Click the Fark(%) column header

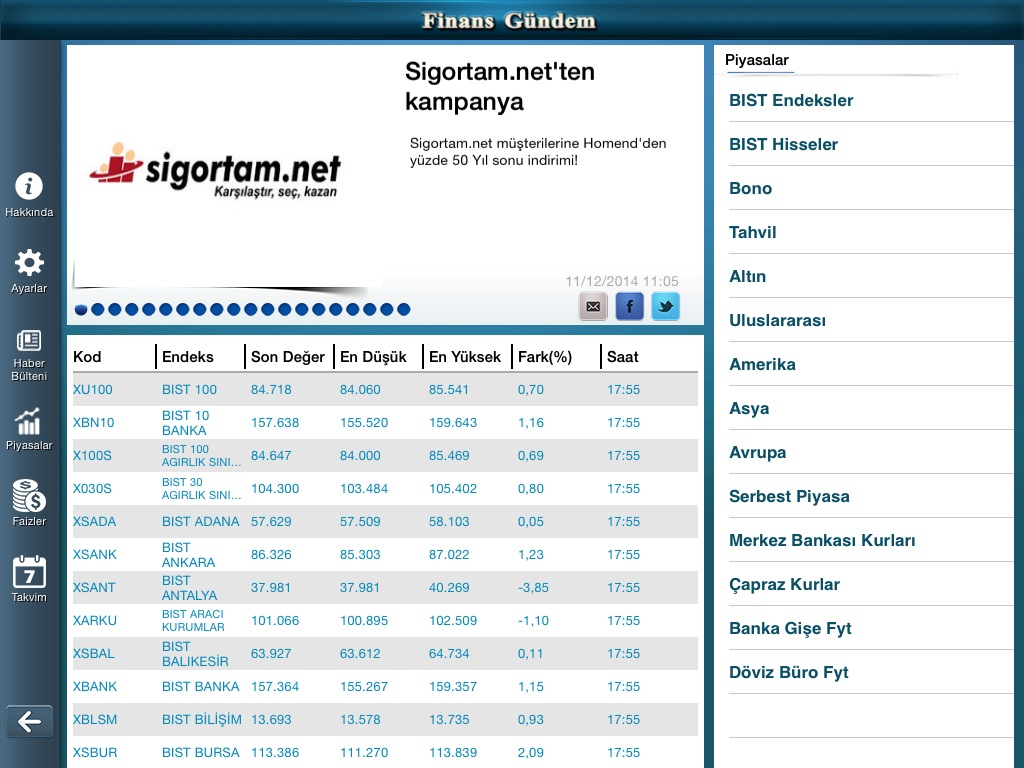[545, 357]
